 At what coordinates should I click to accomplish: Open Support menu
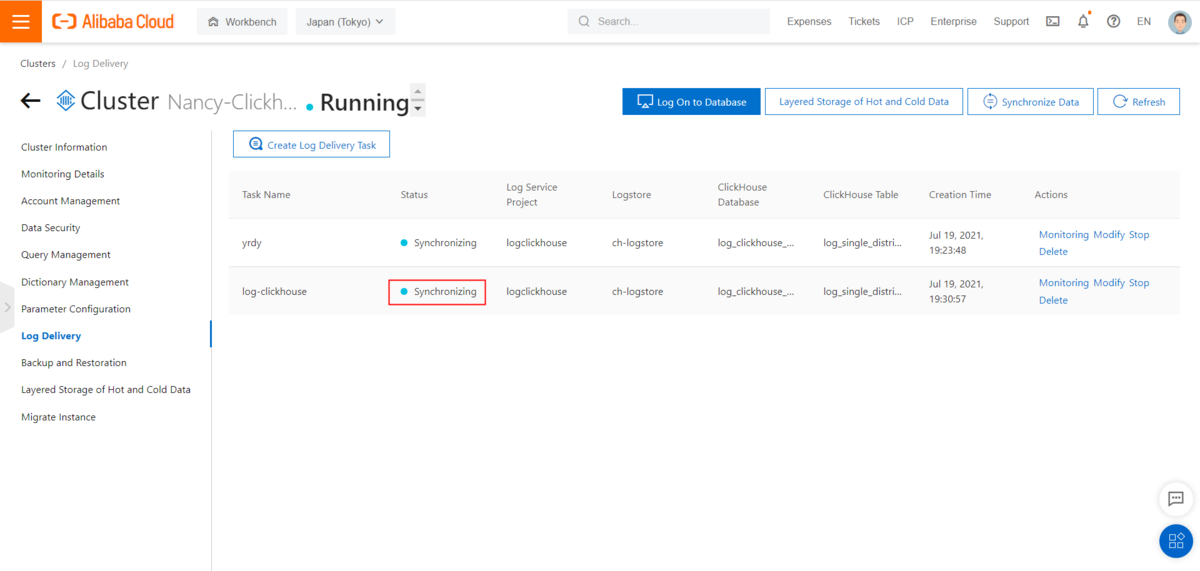(1011, 21)
